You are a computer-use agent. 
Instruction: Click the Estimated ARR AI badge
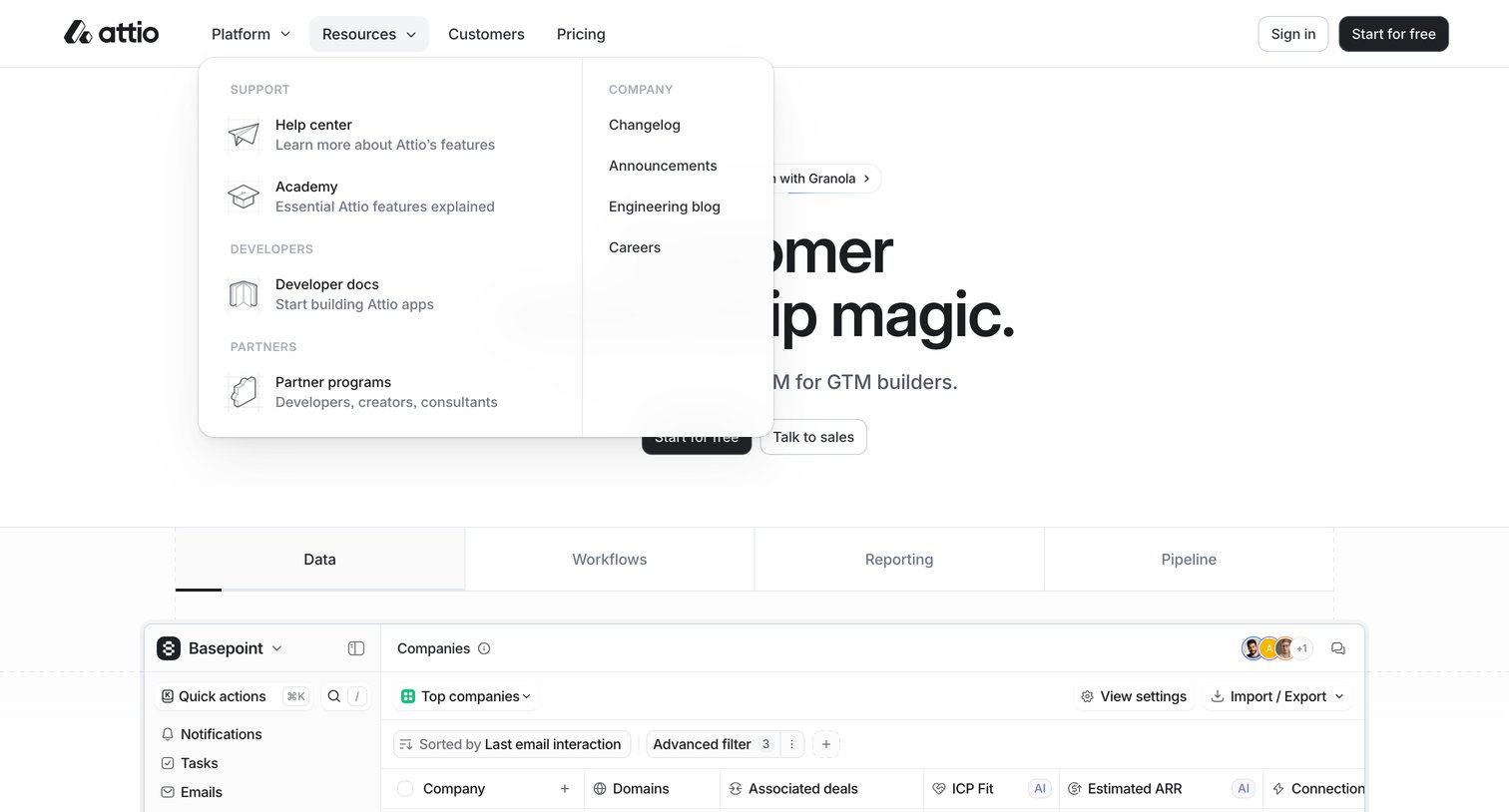(1244, 788)
